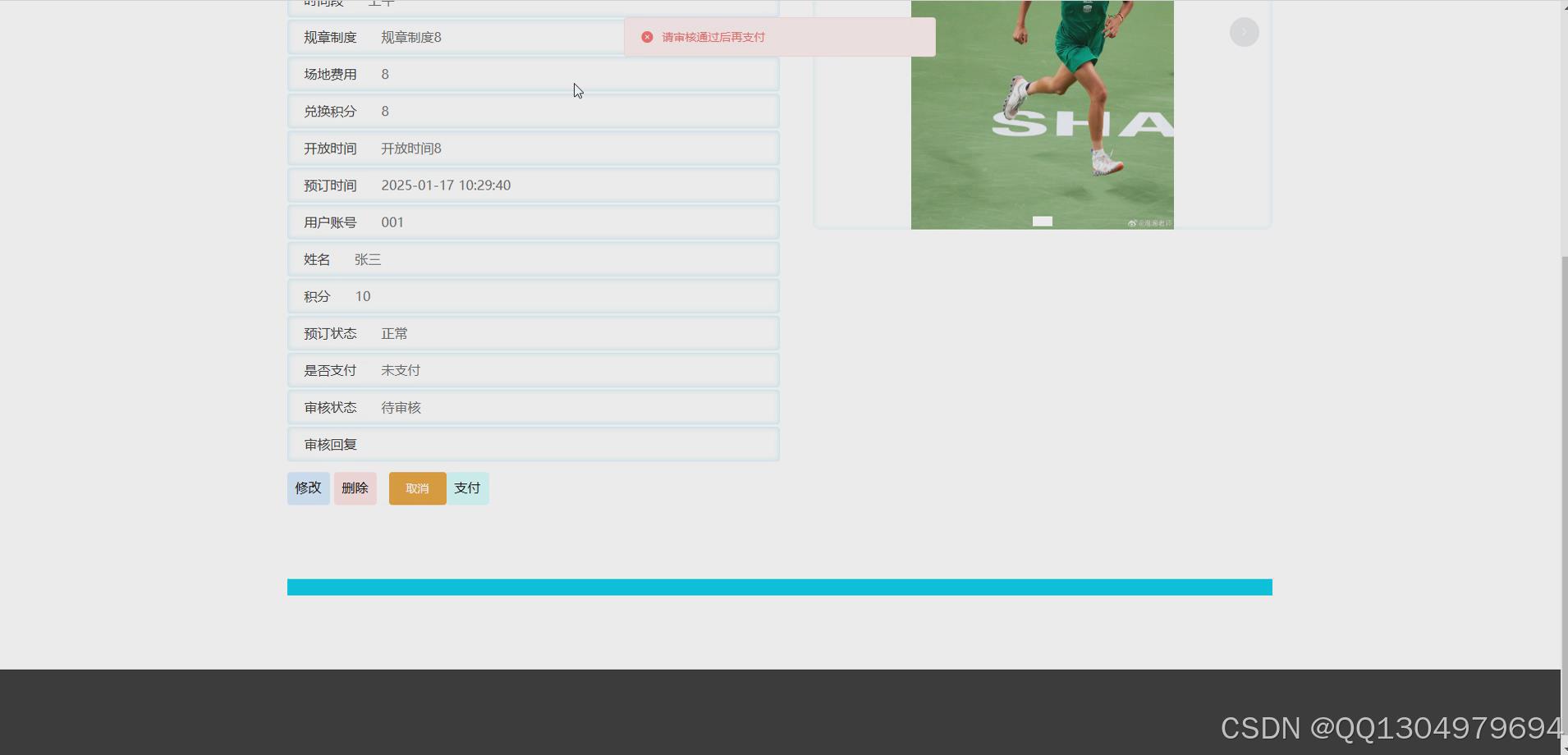Image resolution: width=1568 pixels, height=755 pixels.
Task: Click the red error icon in alert
Action: pos(647,37)
